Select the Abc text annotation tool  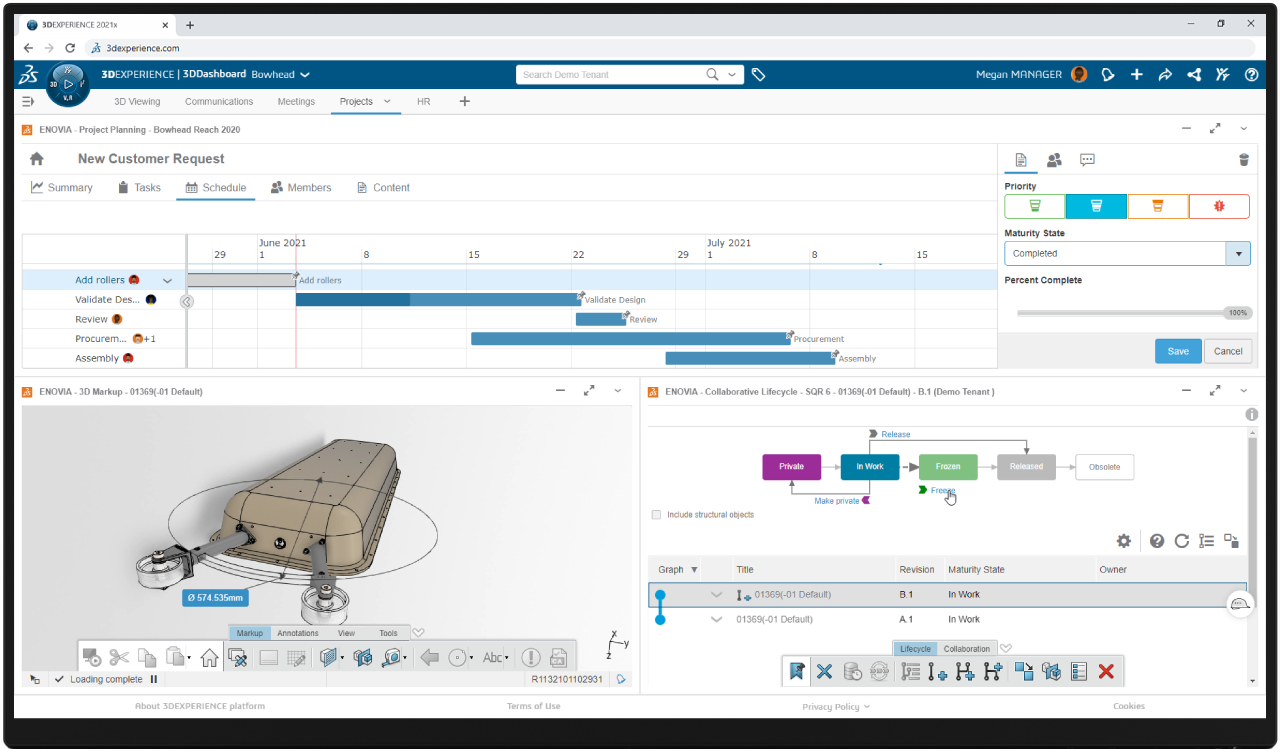pos(494,657)
